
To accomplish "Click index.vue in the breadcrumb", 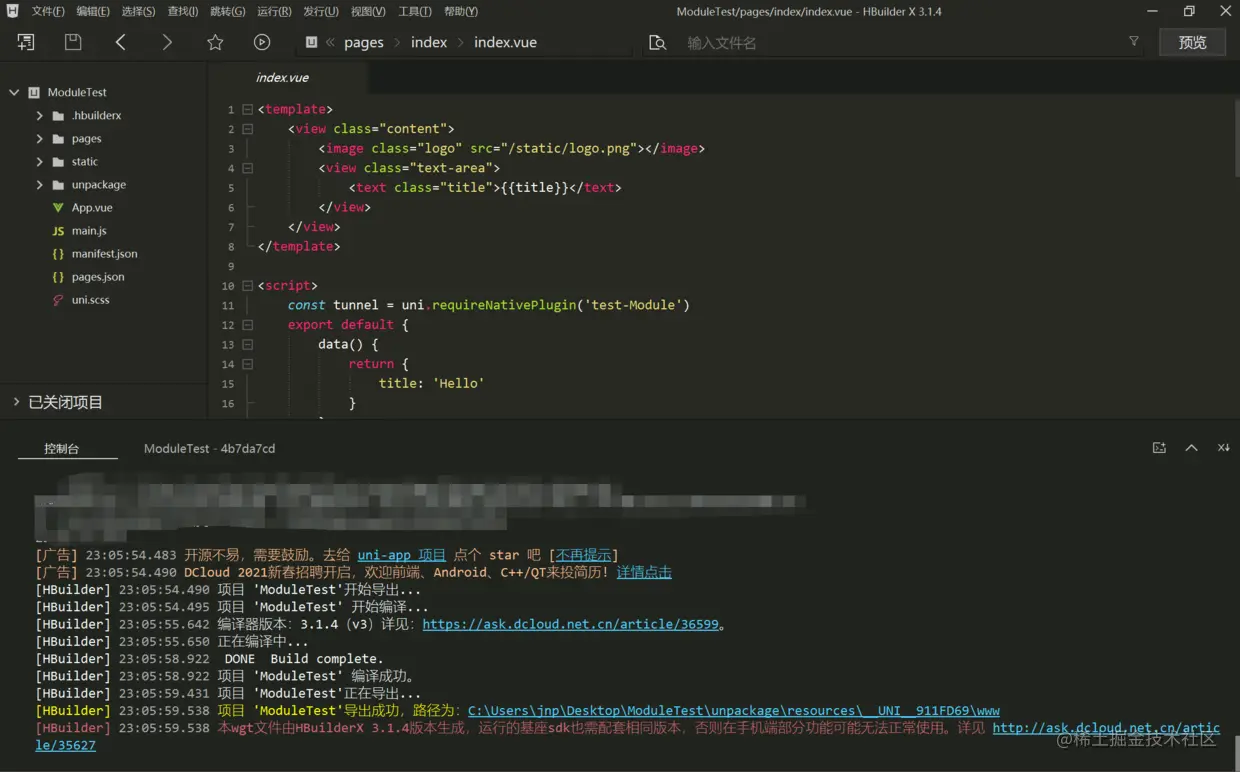I will point(505,42).
